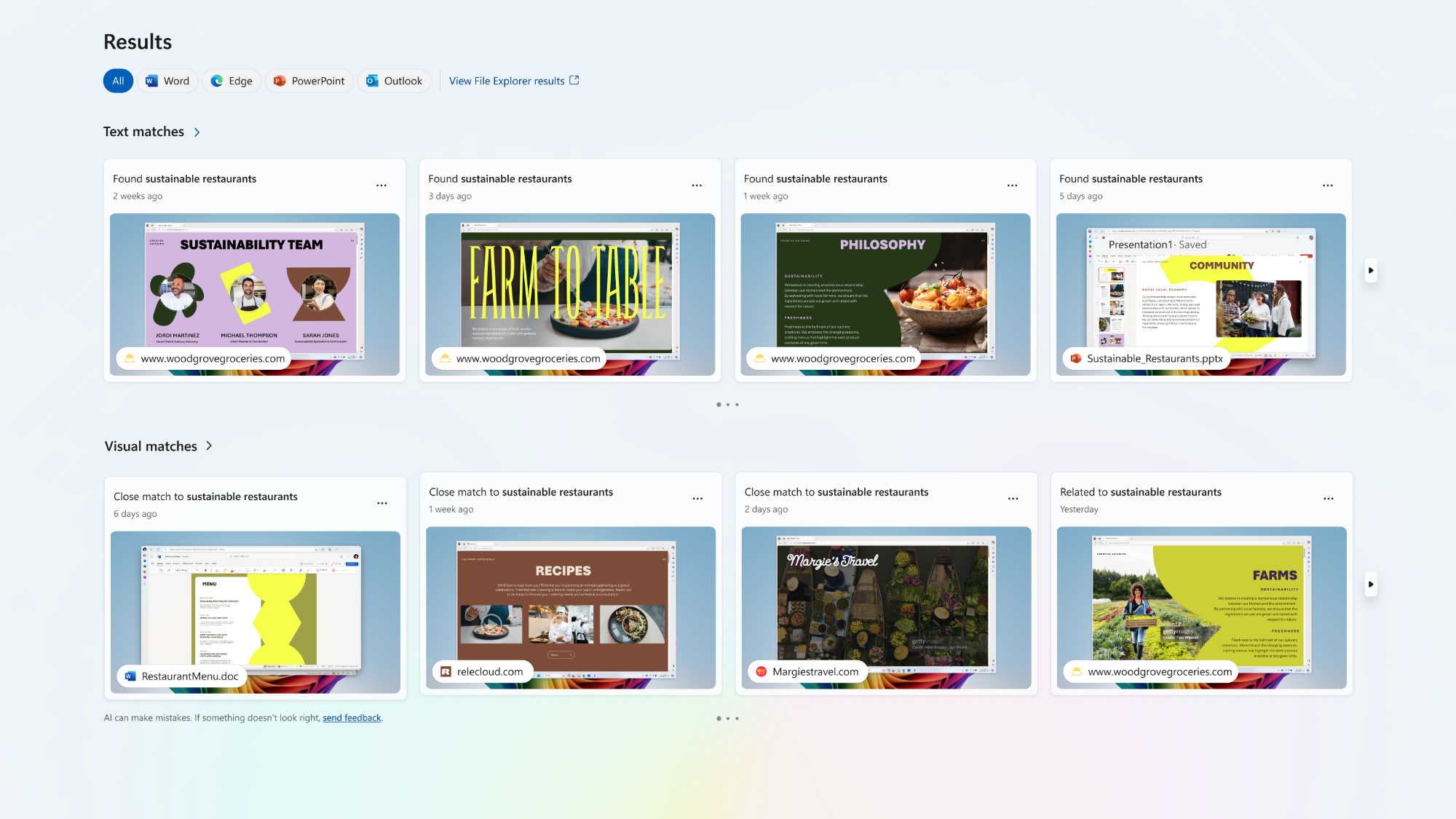Image resolution: width=1456 pixels, height=819 pixels.
Task: Open more options on Sustainability Team card
Action: coord(381,186)
